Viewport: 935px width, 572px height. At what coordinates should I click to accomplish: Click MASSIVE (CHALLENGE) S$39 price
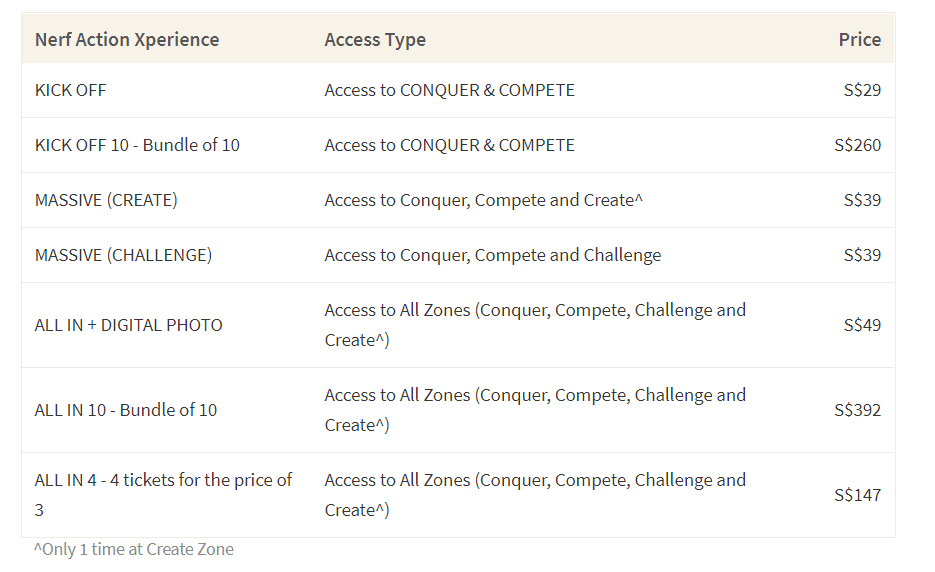[862, 255]
